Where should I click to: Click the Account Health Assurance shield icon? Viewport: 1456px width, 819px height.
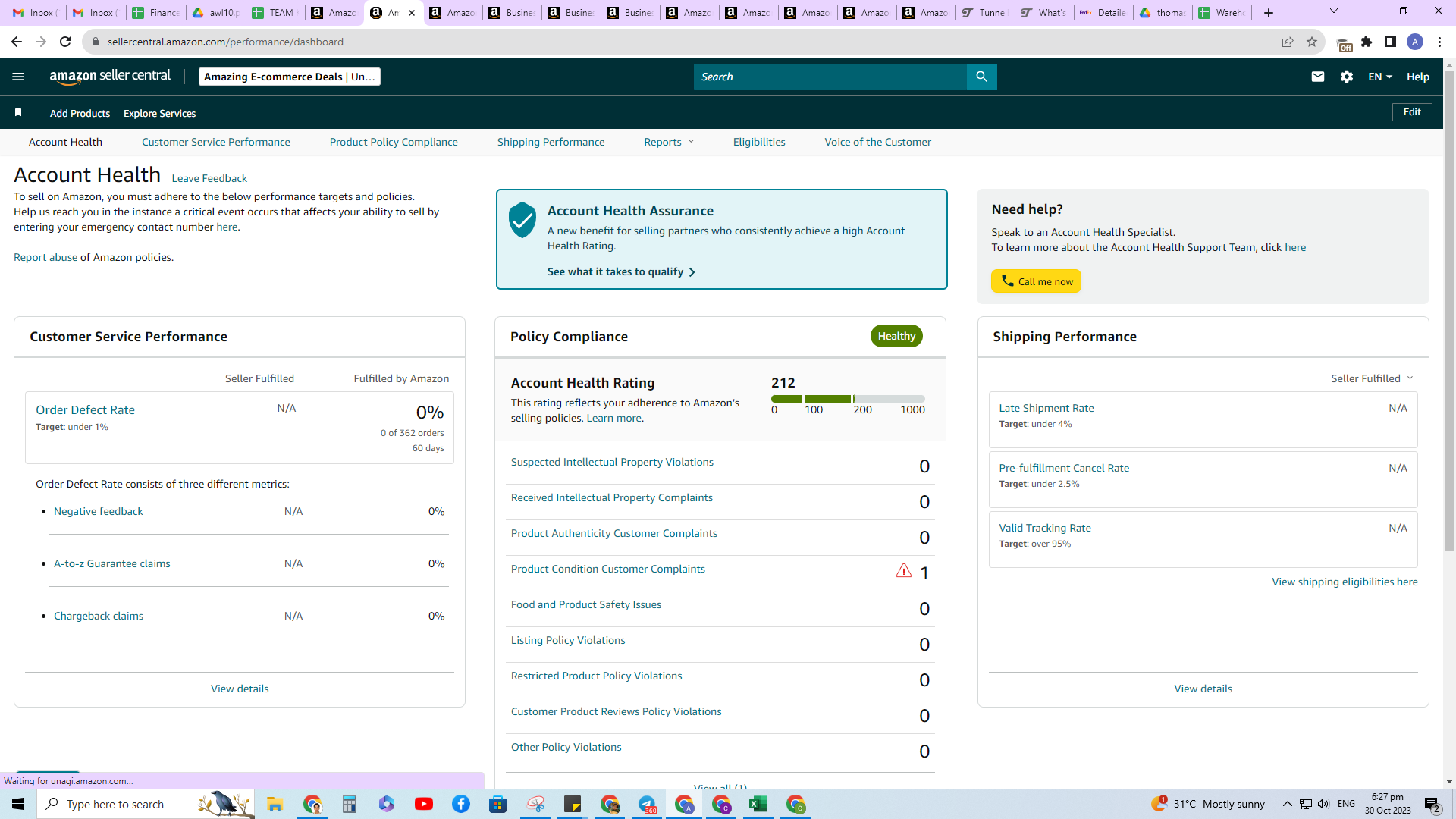(522, 220)
